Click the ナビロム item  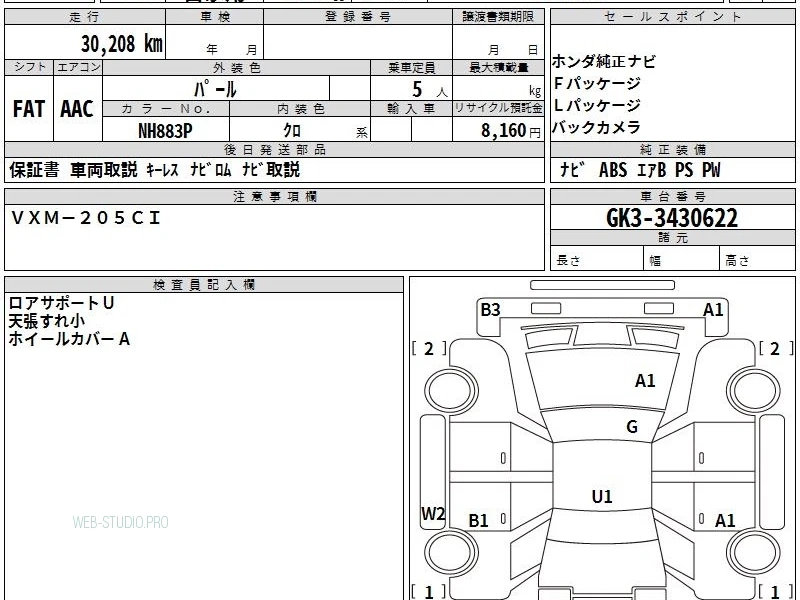[211, 170]
